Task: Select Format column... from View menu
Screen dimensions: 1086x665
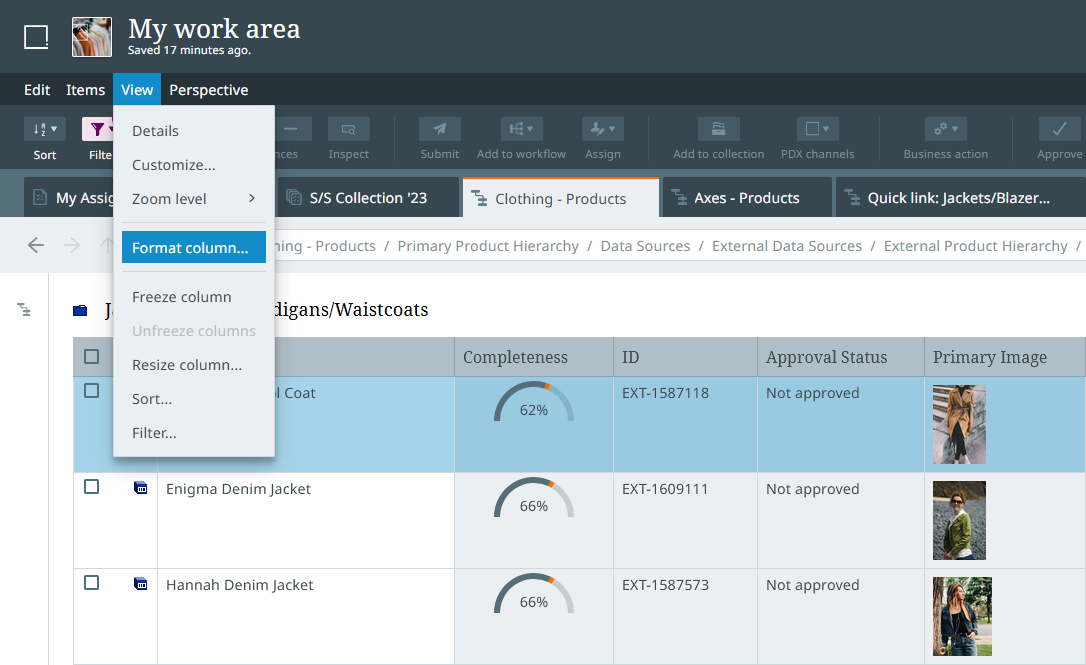Action: tap(193, 248)
